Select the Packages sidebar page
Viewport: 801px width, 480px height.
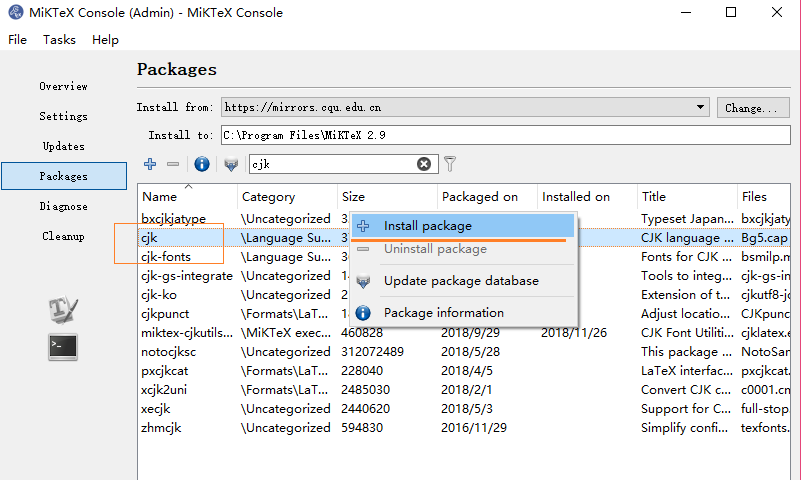(64, 176)
